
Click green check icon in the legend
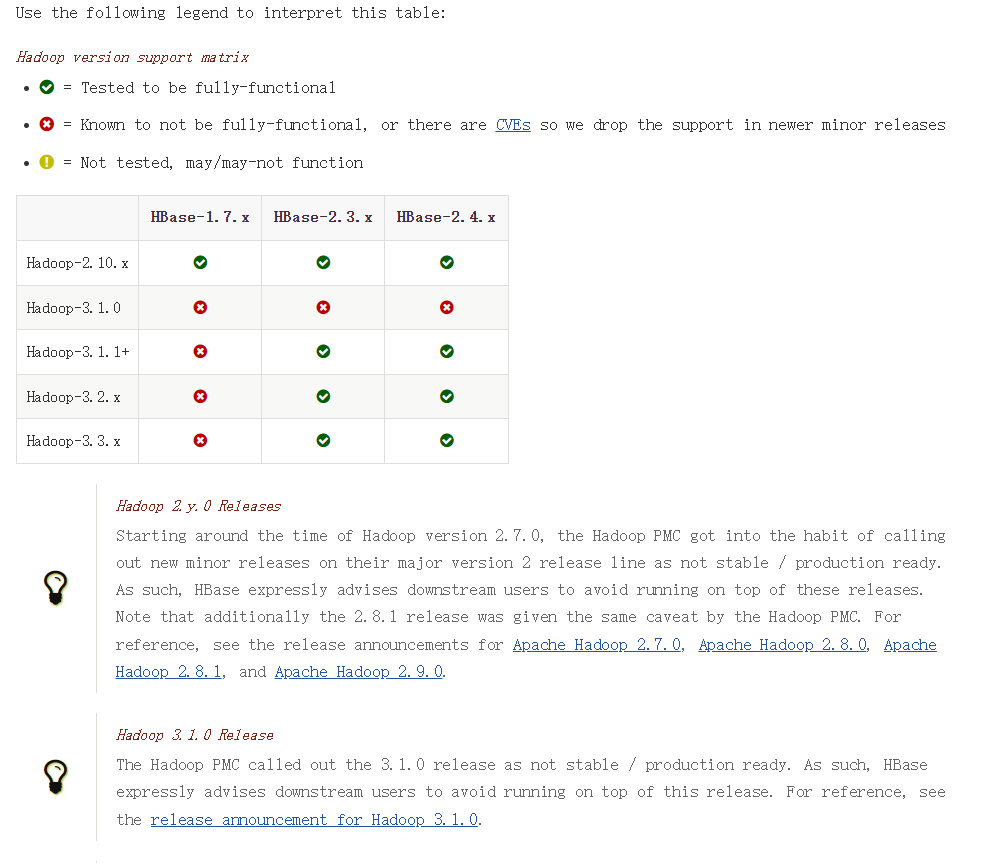[47, 87]
